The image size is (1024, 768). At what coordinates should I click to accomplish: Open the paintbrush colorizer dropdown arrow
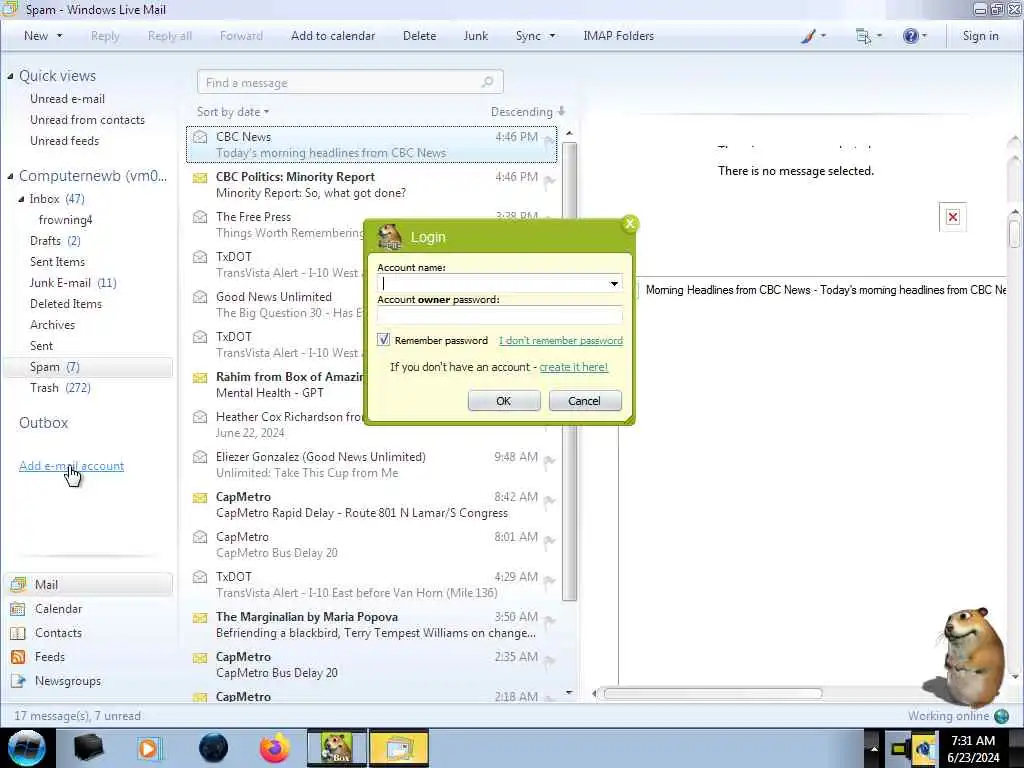pyautogui.click(x=823, y=36)
